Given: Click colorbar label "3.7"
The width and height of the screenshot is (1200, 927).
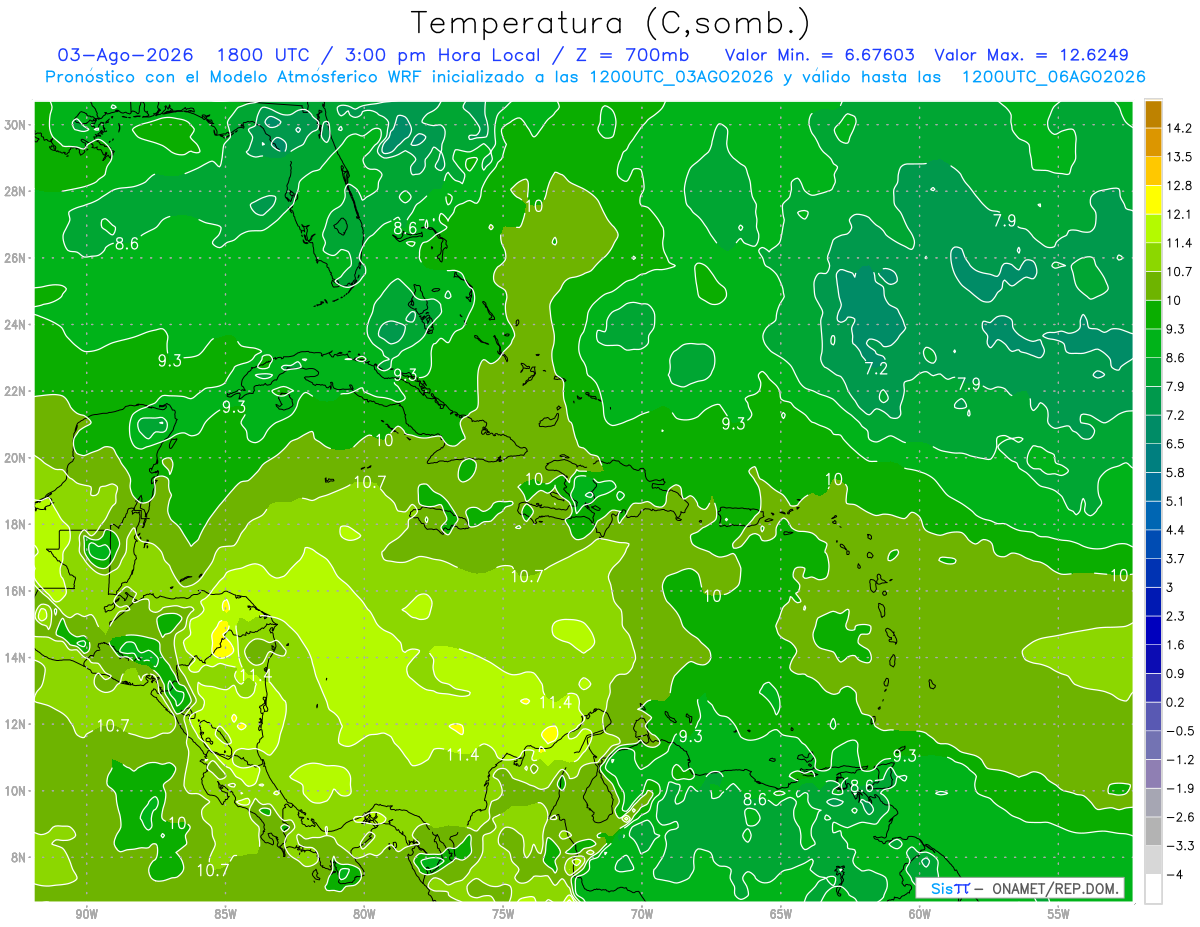Looking at the screenshot, I should [1176, 558].
